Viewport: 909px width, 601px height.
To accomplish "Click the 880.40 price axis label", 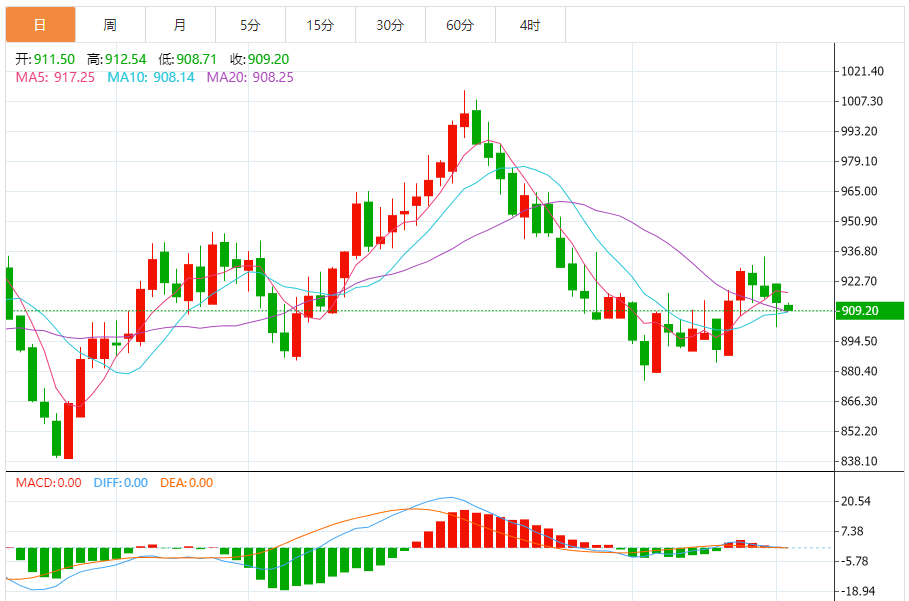I will [x=859, y=371].
